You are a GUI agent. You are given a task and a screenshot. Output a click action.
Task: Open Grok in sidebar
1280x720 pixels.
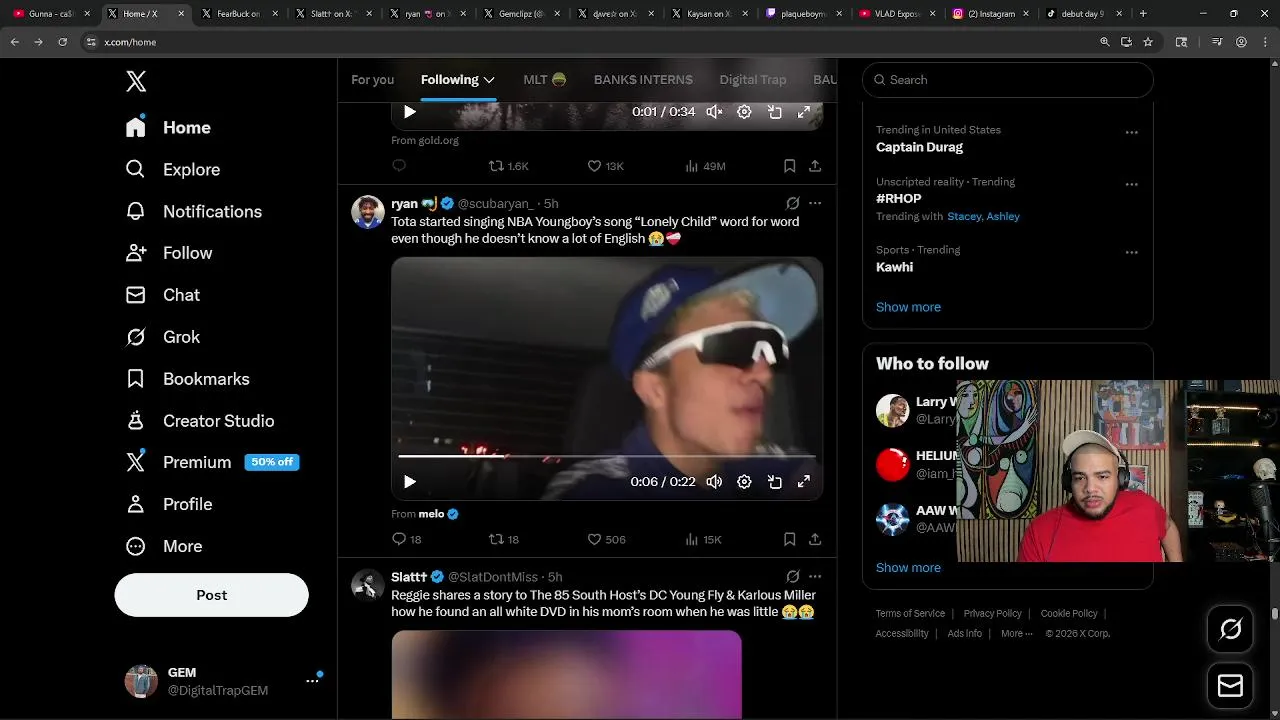(x=162, y=338)
